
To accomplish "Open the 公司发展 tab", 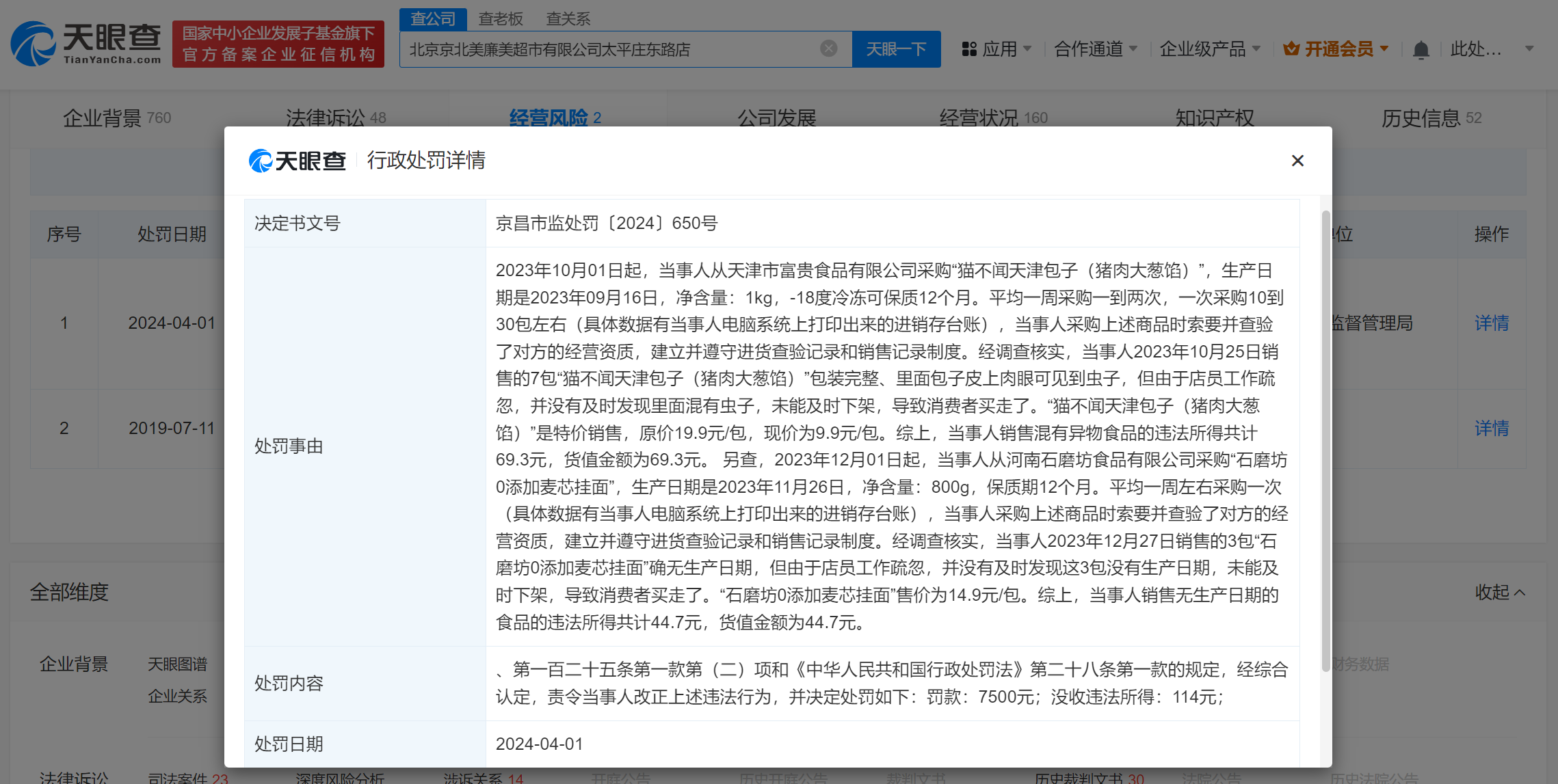I will click(x=777, y=118).
